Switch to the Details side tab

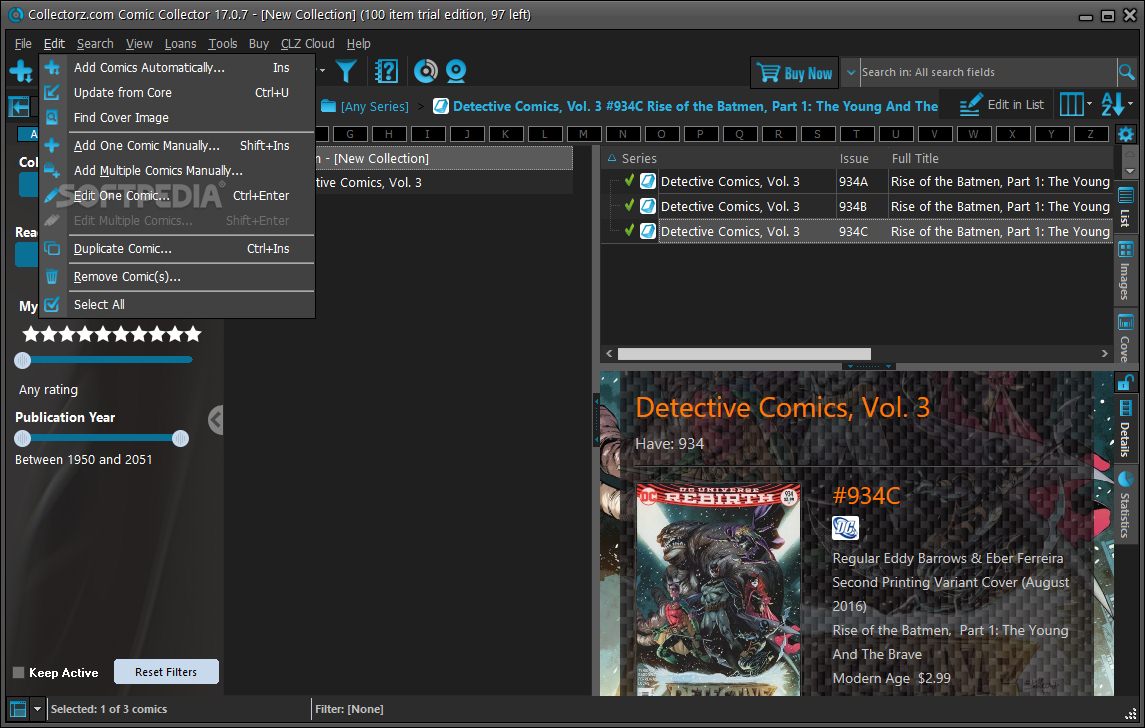(x=1125, y=429)
